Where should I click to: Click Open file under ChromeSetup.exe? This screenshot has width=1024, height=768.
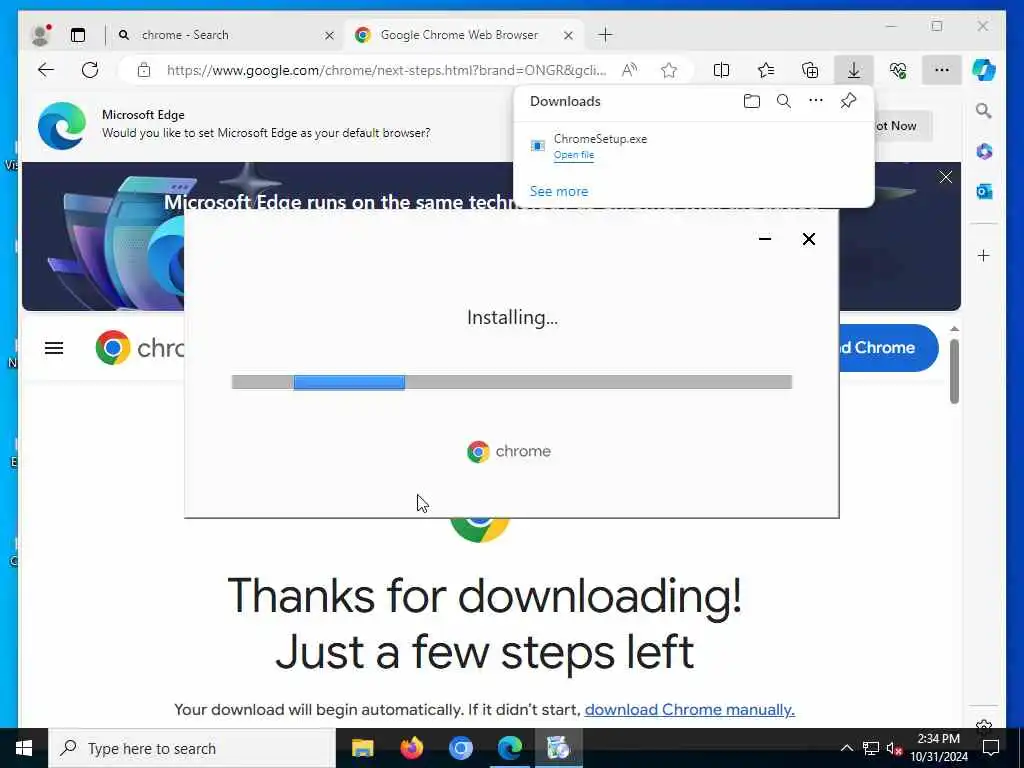(574, 155)
